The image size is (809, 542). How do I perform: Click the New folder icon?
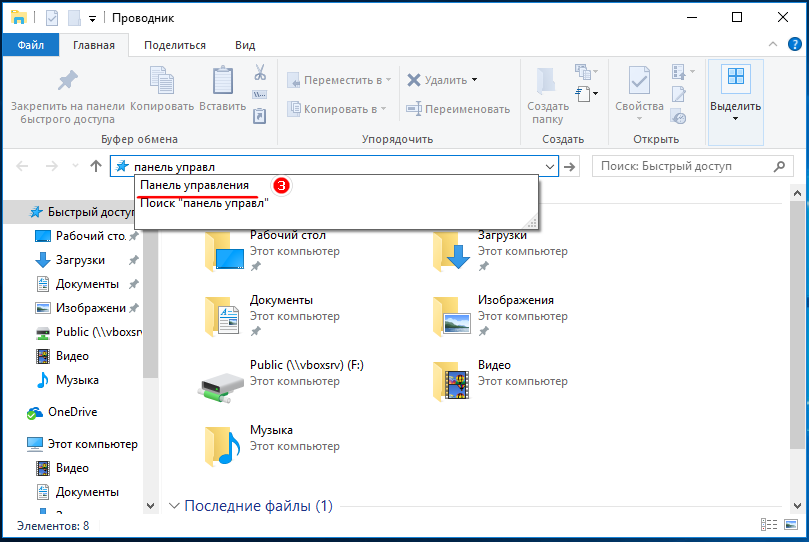coord(546,81)
